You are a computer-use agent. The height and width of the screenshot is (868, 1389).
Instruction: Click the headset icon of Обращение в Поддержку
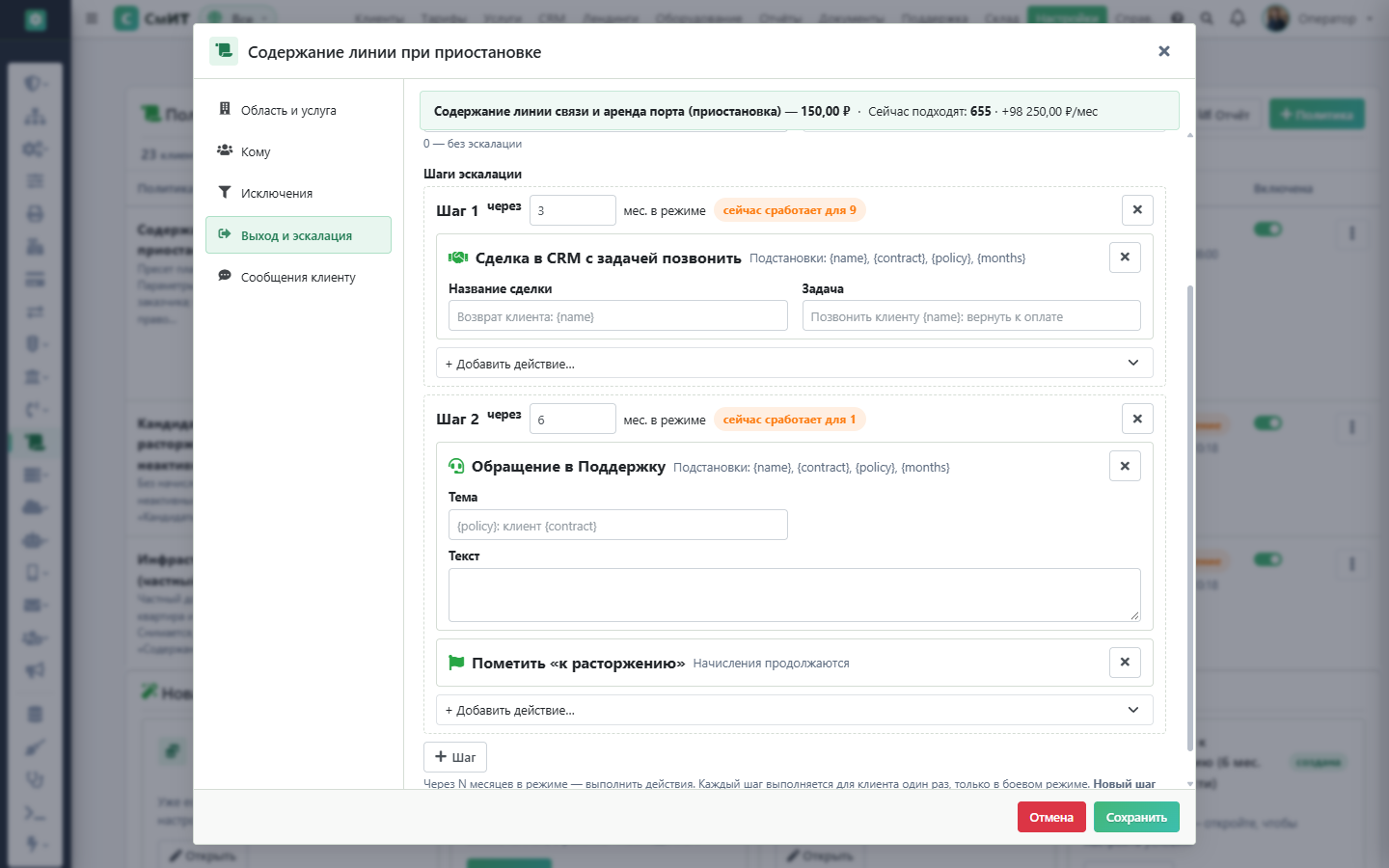(x=456, y=466)
